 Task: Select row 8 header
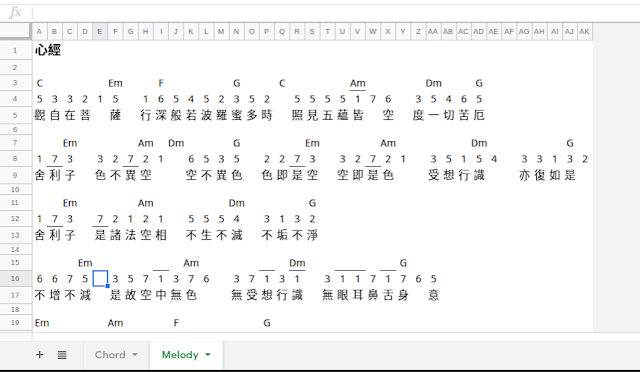[x=15, y=159]
